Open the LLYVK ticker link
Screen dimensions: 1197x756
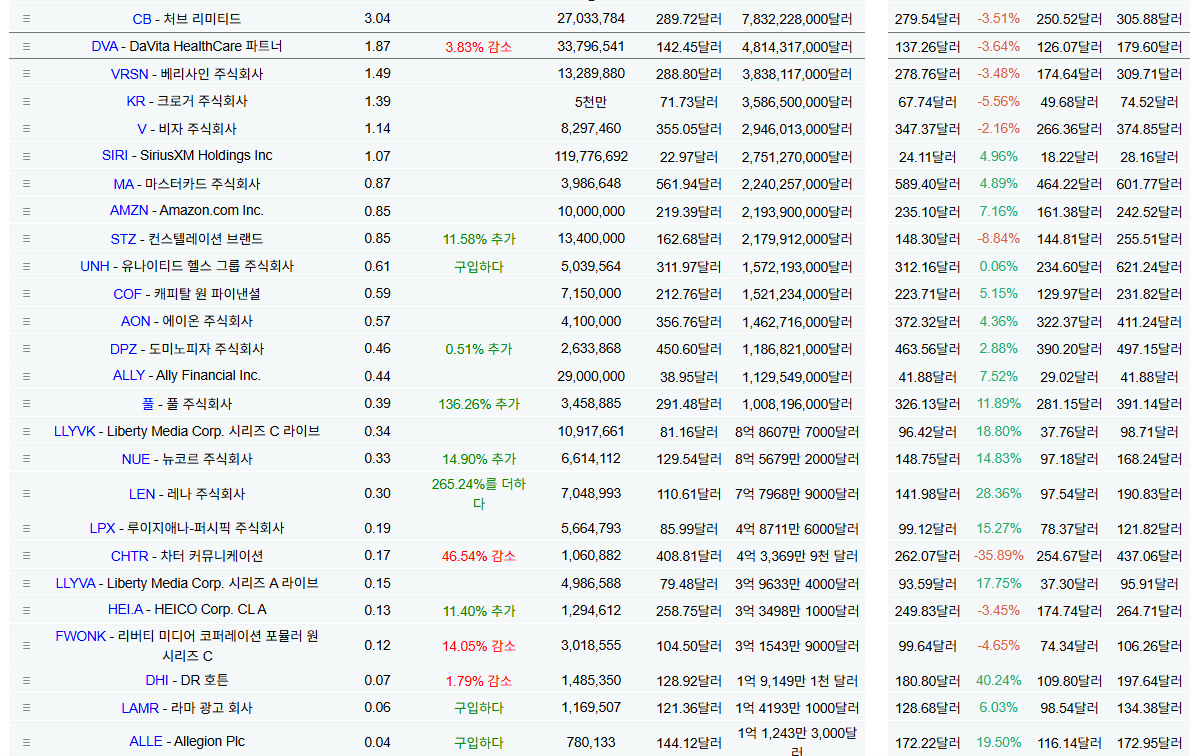tap(75, 431)
